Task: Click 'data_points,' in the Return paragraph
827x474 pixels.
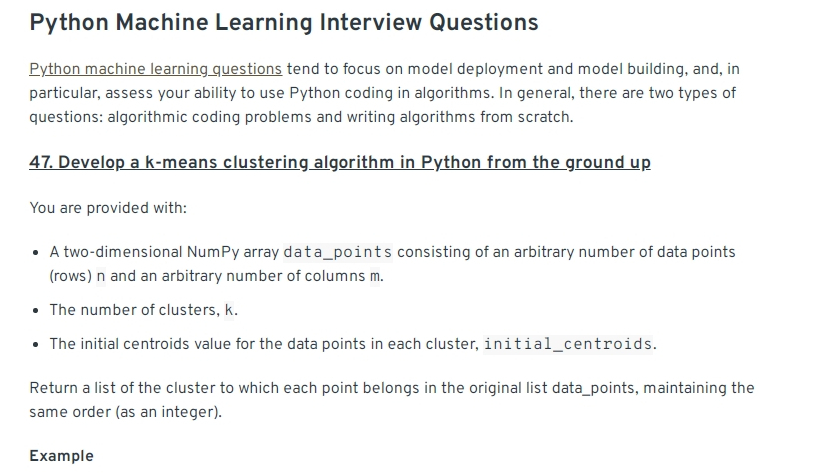Action: pyautogui.click(x=595, y=388)
